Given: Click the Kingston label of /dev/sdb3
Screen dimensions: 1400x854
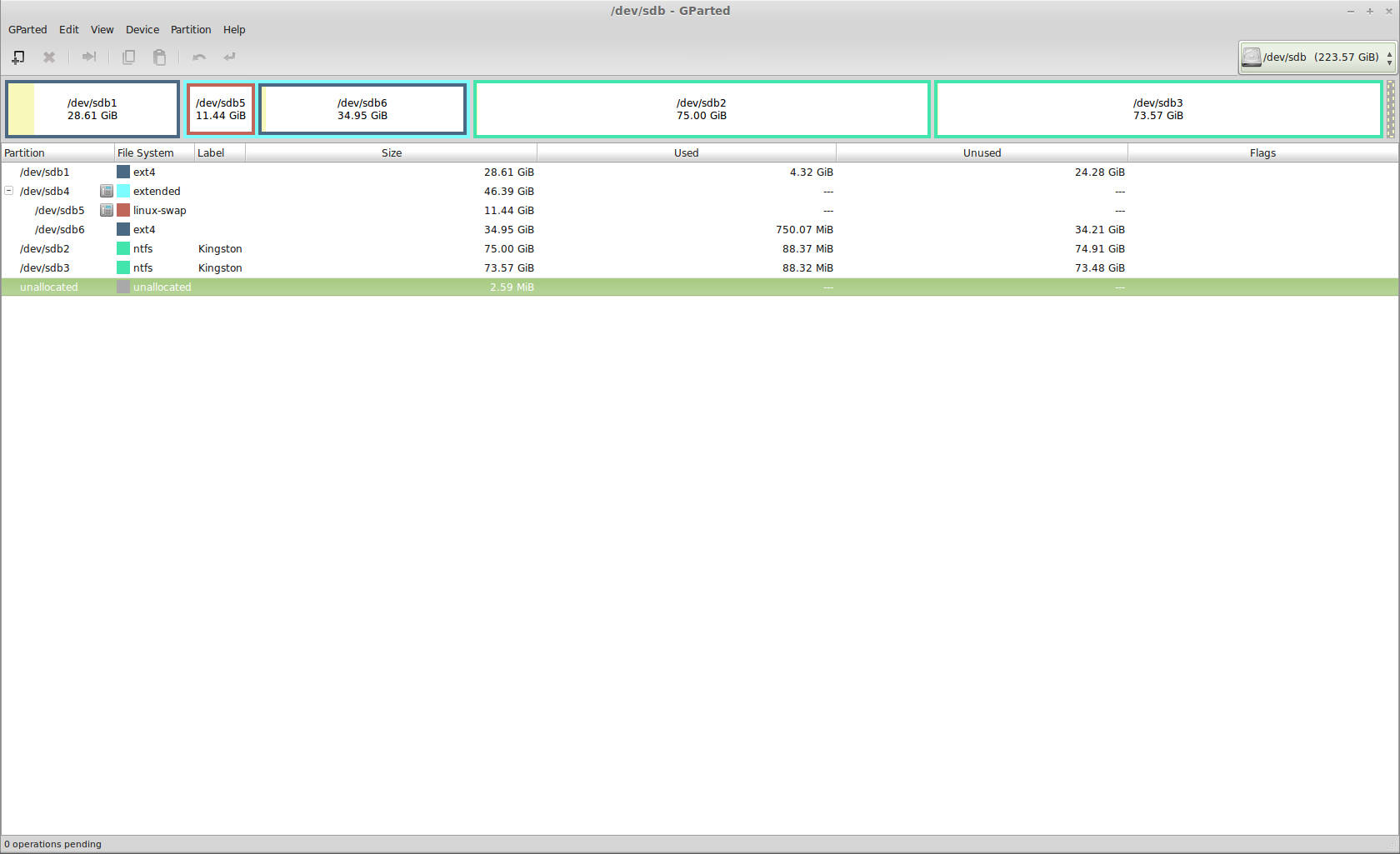Looking at the screenshot, I should point(220,267).
